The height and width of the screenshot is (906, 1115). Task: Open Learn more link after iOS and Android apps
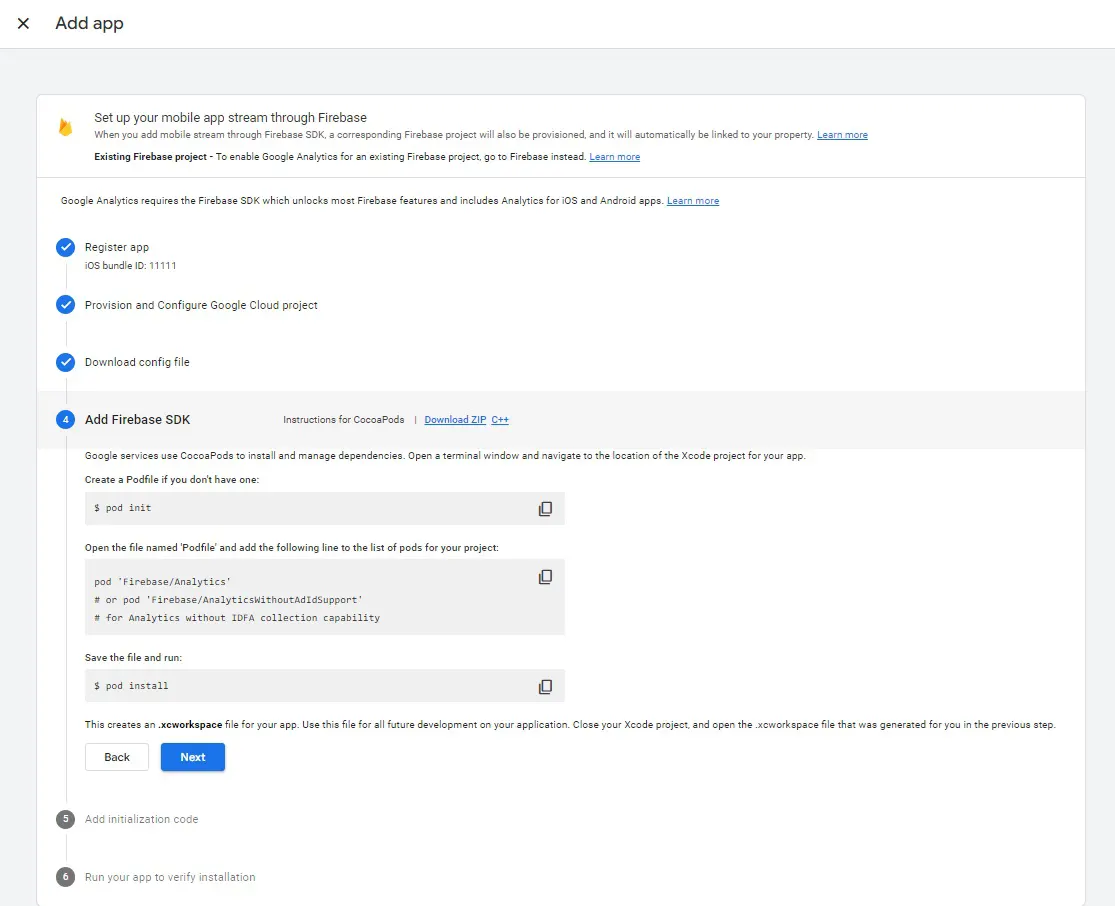tap(693, 201)
